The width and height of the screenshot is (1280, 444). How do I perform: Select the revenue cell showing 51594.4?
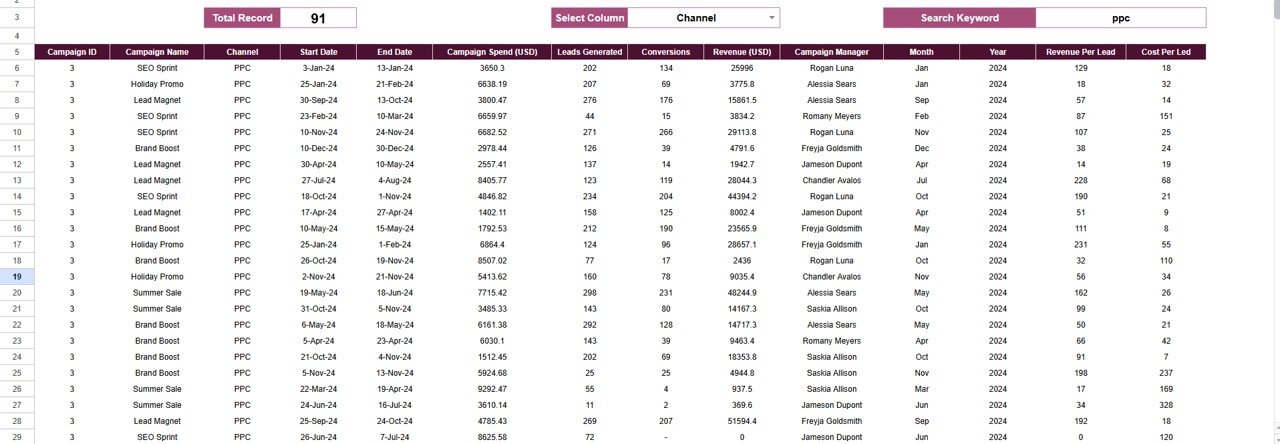(x=742, y=421)
